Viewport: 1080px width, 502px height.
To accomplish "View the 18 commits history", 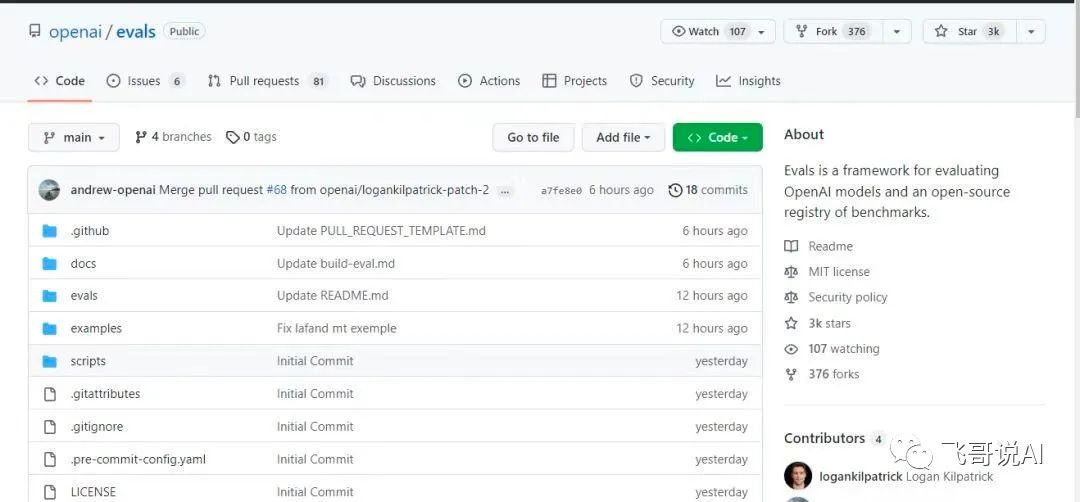I will click(x=707, y=190).
